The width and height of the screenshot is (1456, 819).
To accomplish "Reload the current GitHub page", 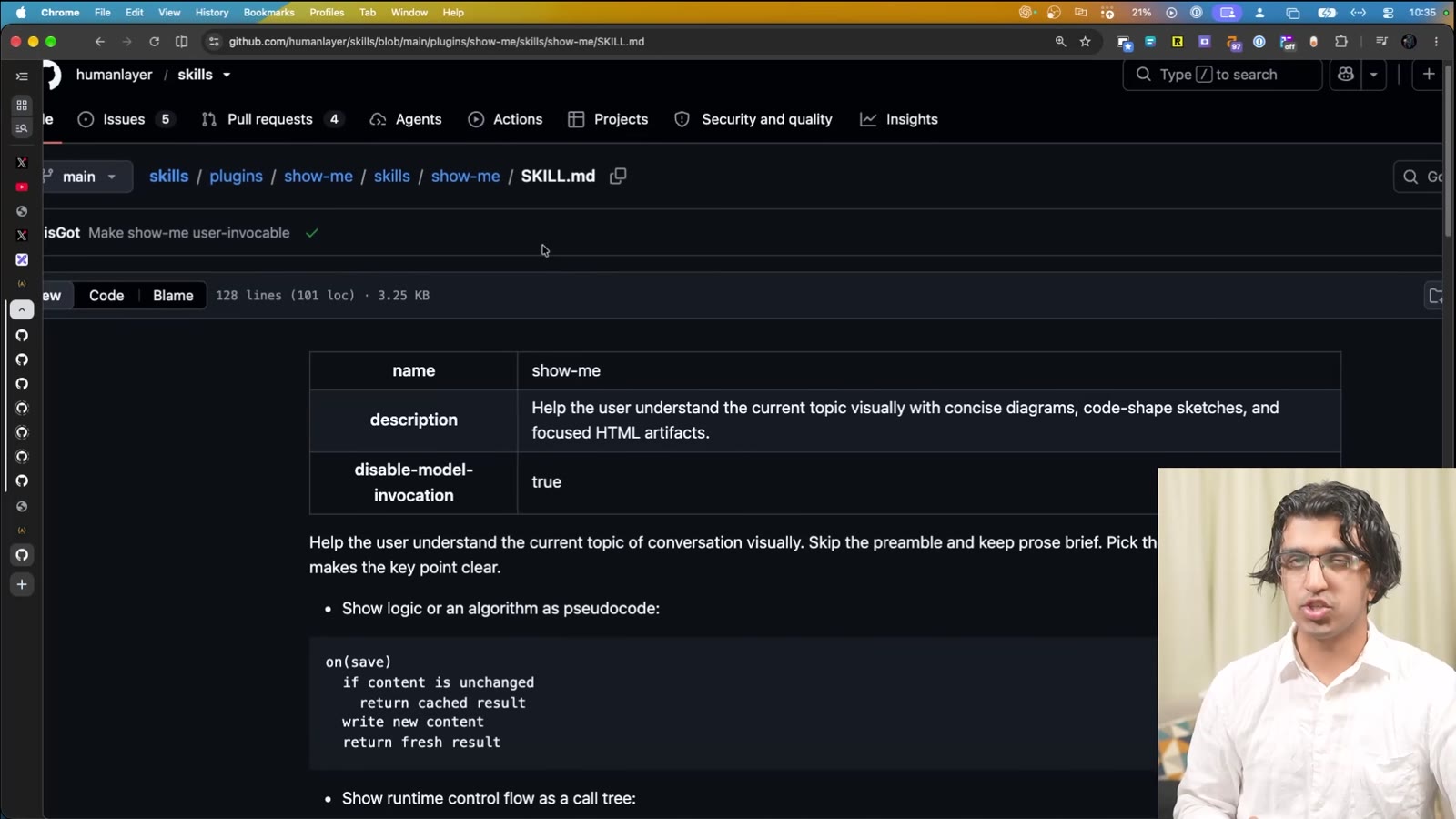I will coord(154,42).
